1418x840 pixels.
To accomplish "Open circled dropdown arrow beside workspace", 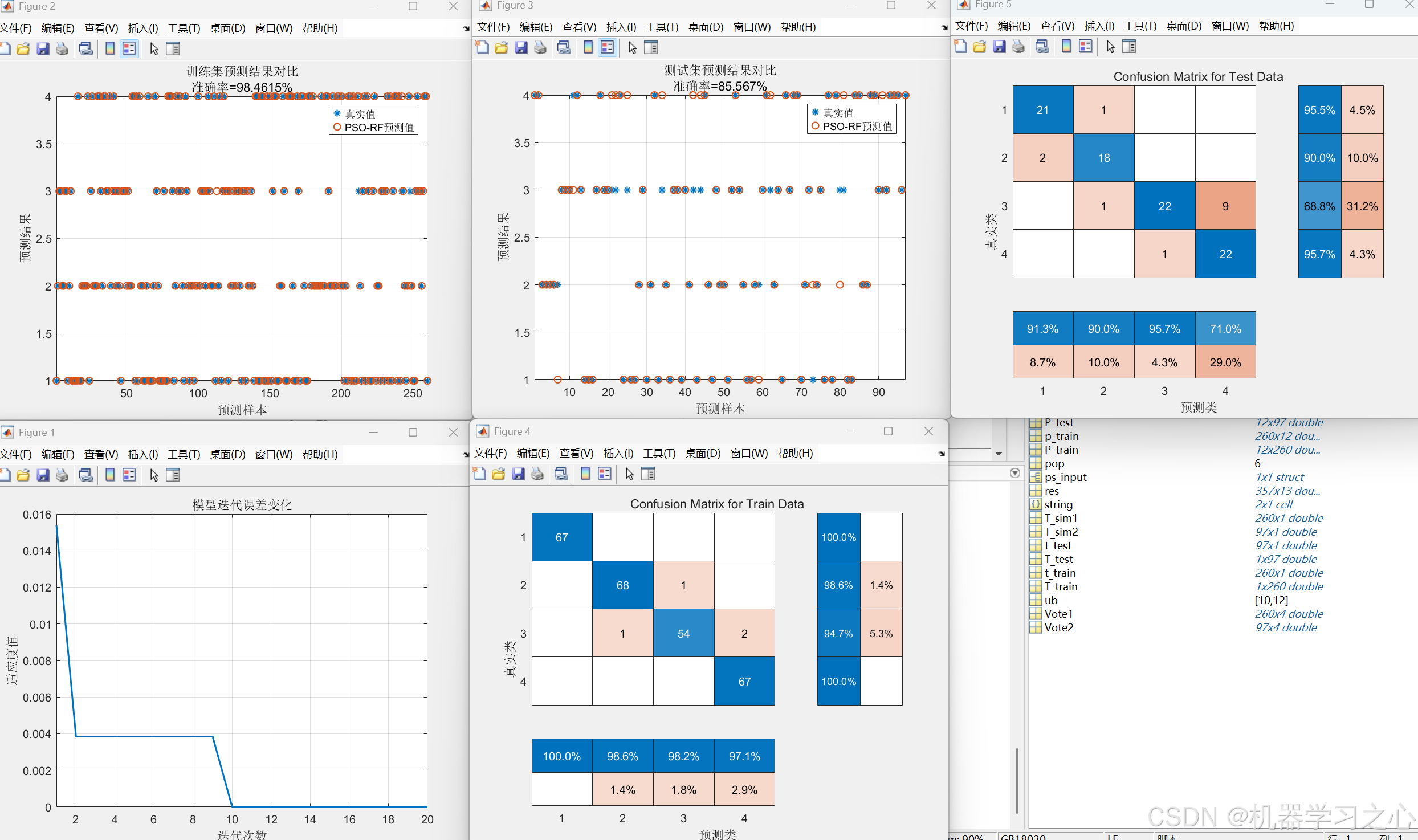I will tap(1015, 473).
